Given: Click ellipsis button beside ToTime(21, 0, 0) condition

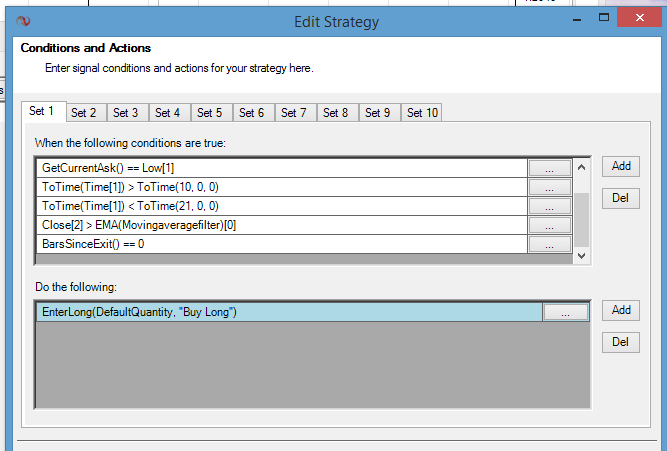Looking at the screenshot, I should 548,206.
